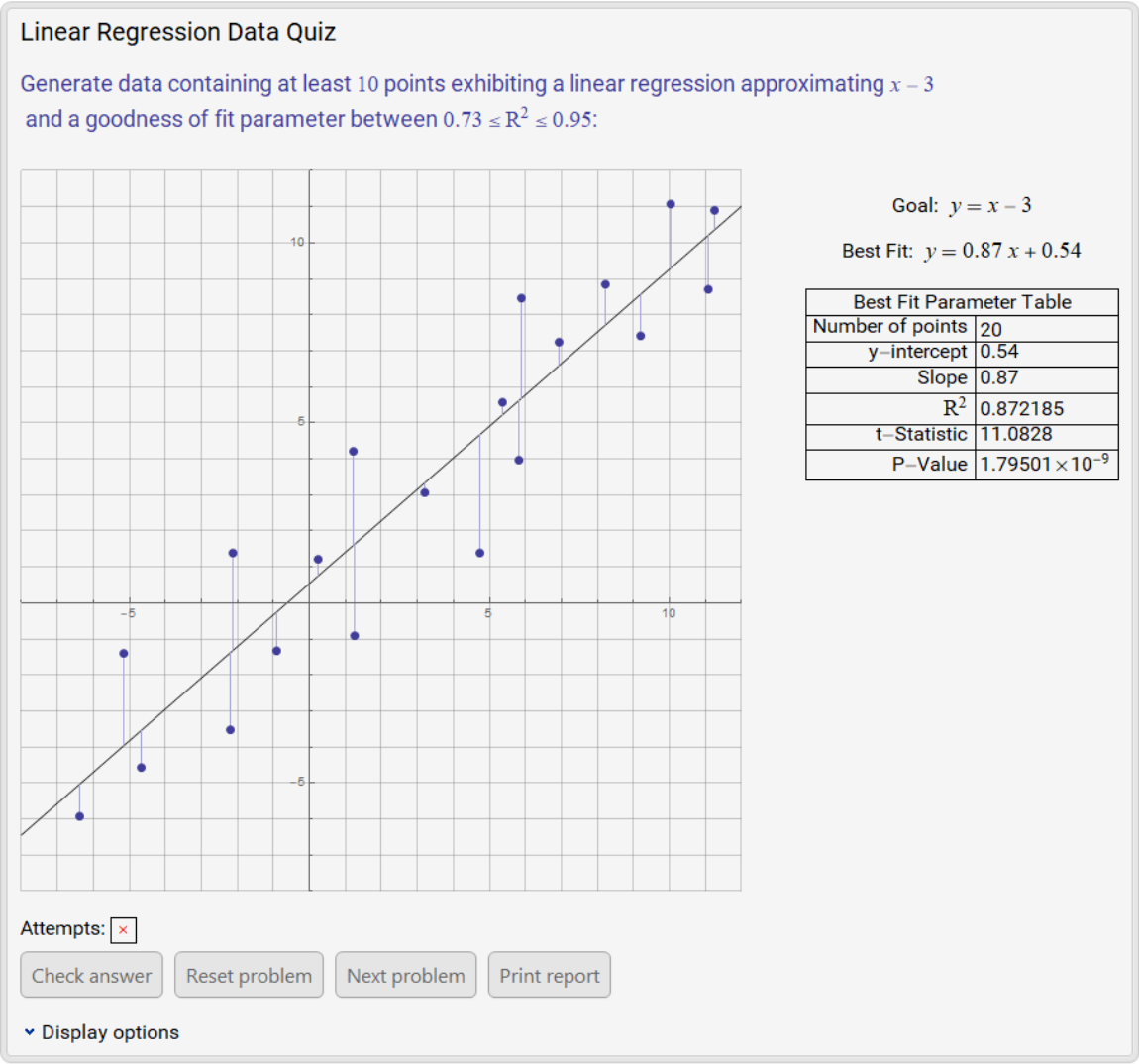Click the chevron beside Display options
This screenshot has width=1139, height=1064.
click(29, 1031)
